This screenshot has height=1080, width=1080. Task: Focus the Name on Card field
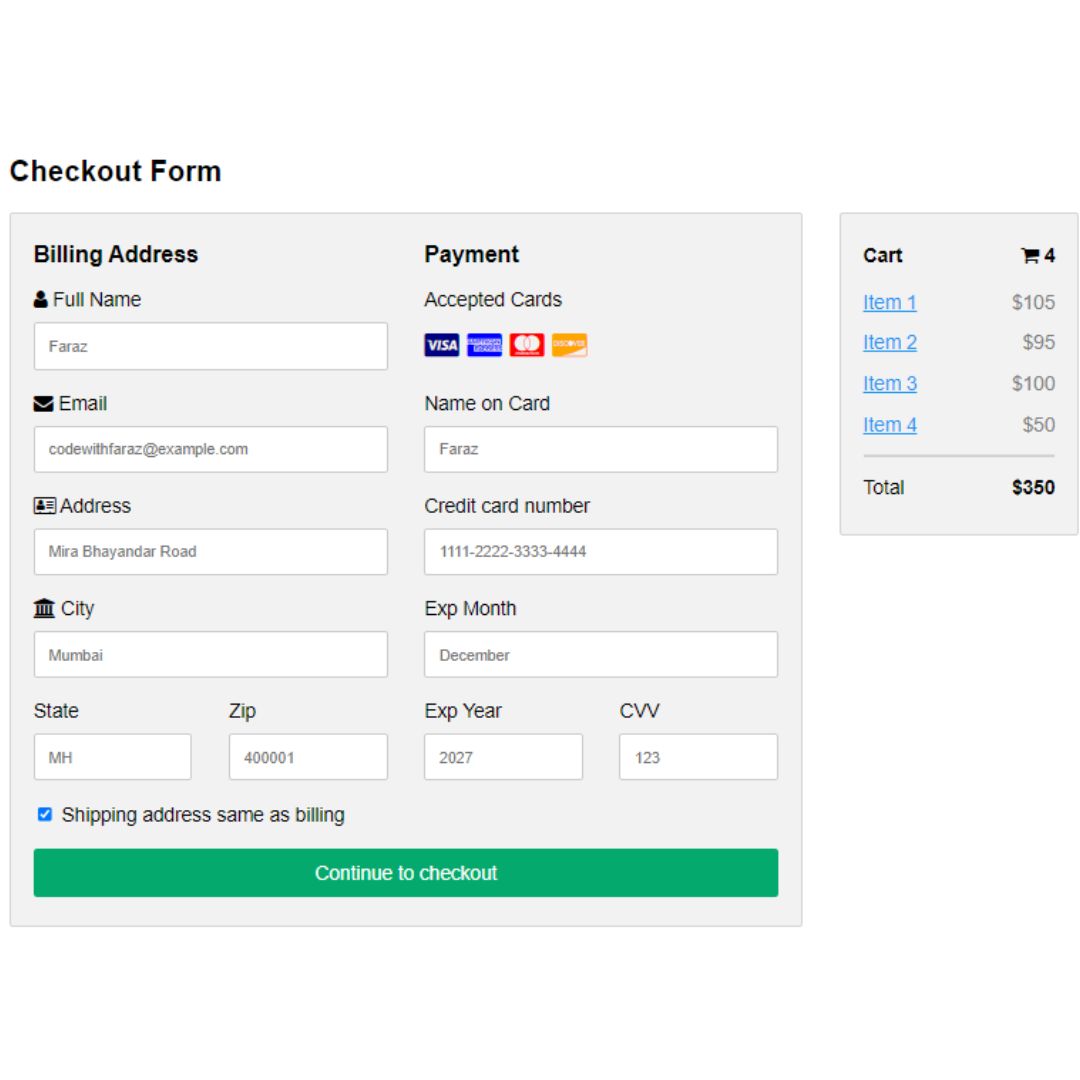click(x=601, y=449)
